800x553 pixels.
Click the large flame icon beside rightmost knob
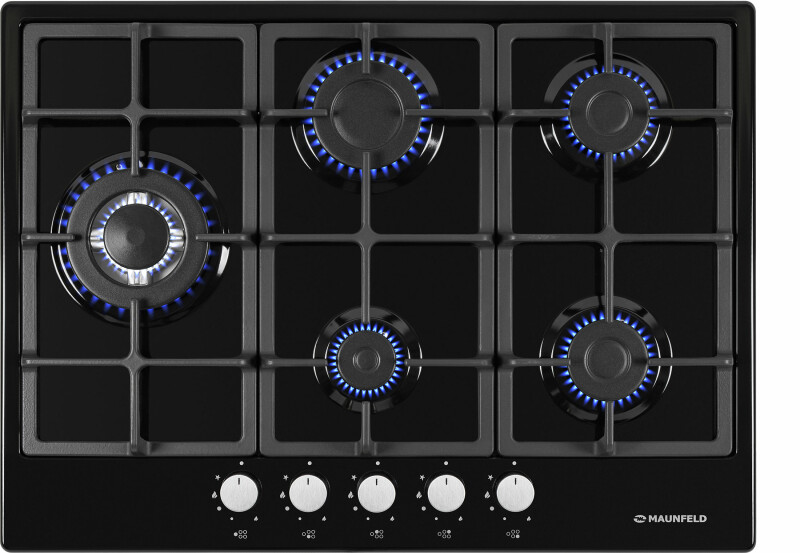pyautogui.click(x=487, y=495)
